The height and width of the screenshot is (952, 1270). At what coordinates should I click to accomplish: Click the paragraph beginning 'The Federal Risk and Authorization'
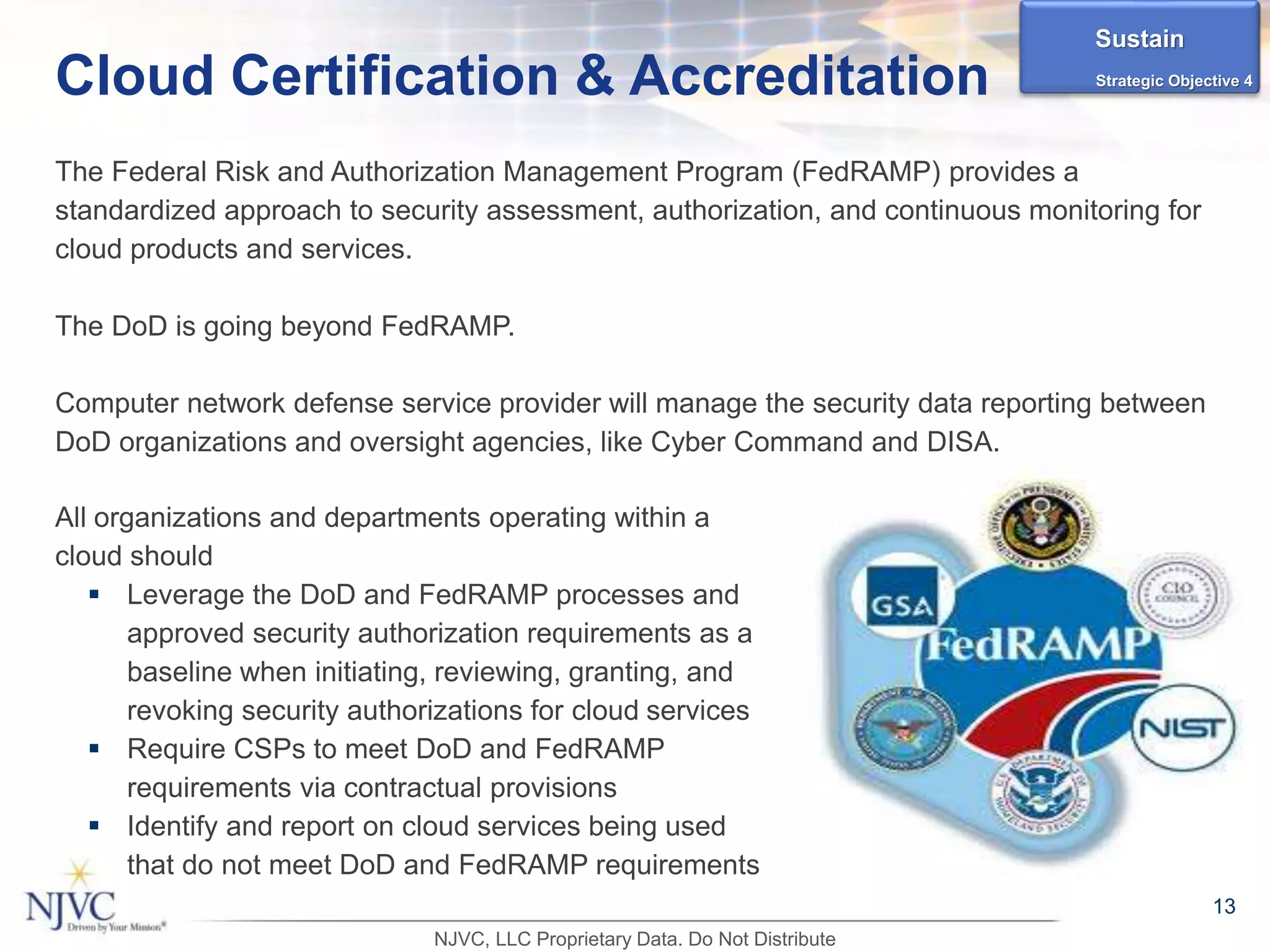(x=628, y=210)
